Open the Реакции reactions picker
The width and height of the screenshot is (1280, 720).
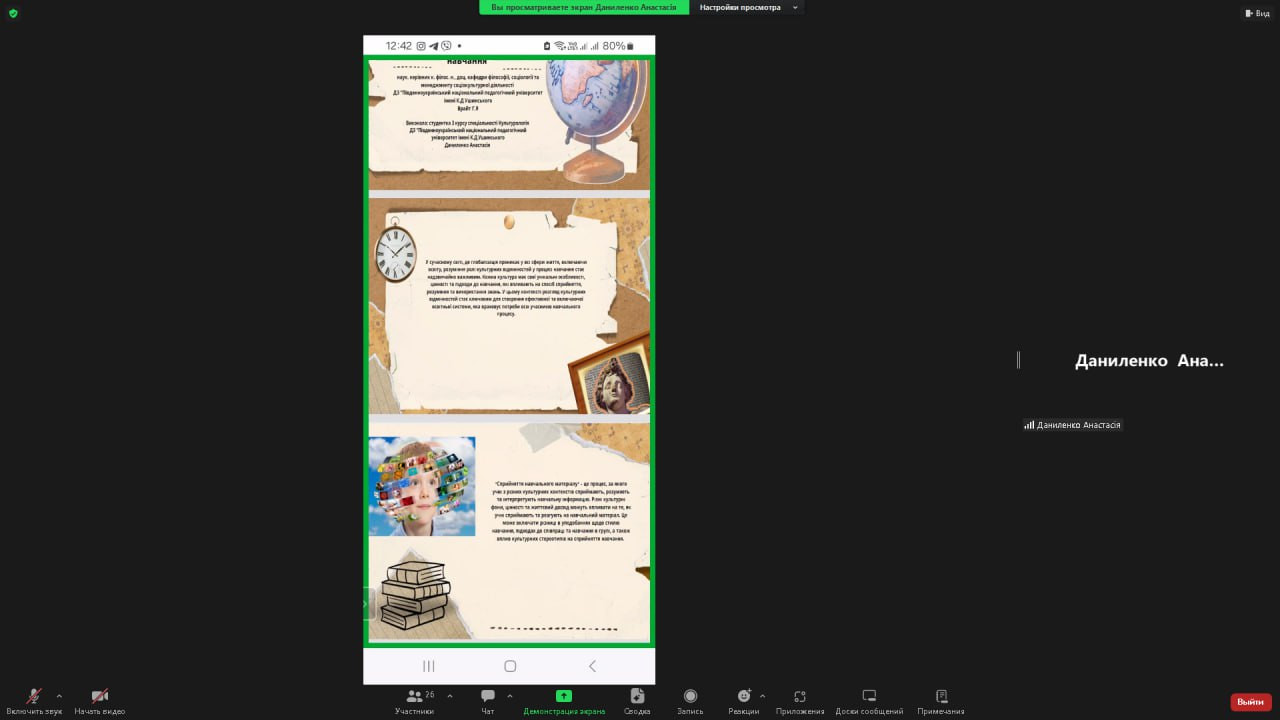pyautogui.click(x=743, y=701)
